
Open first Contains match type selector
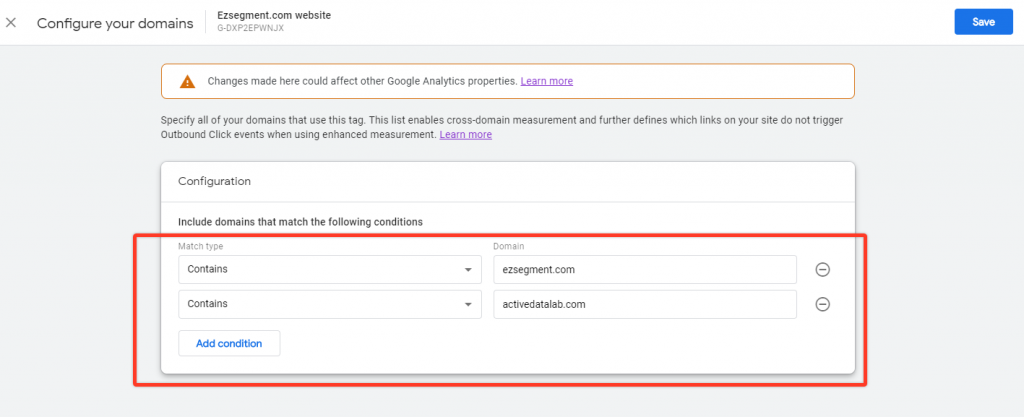pos(330,270)
